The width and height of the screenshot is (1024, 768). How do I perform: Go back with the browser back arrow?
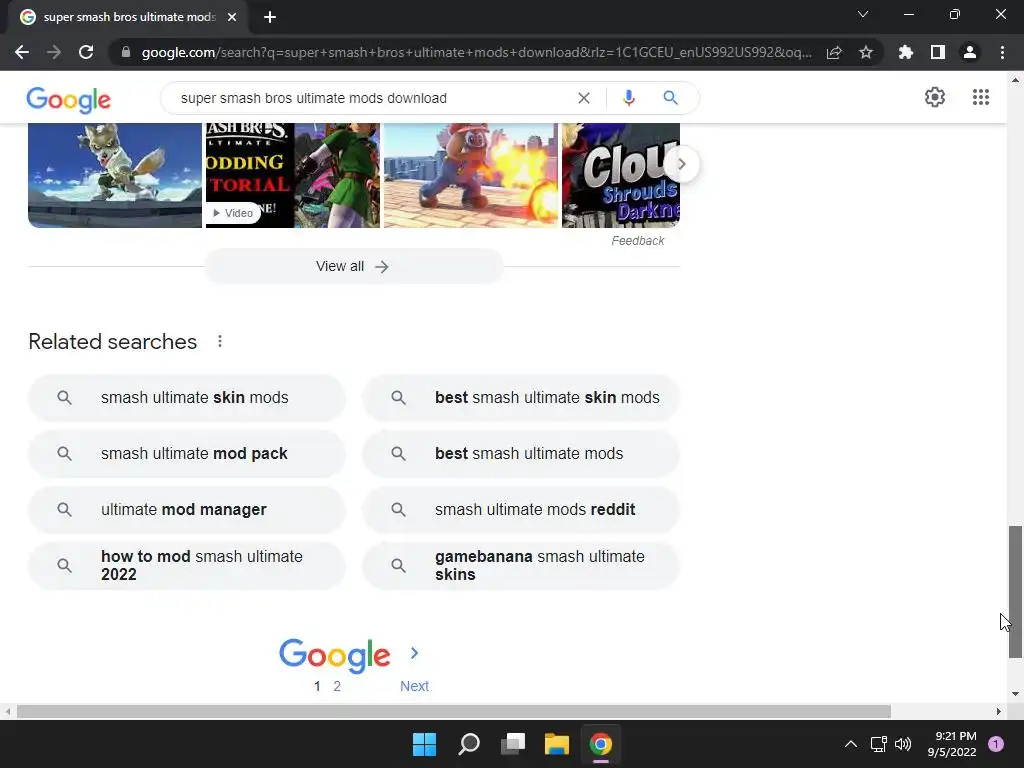[22, 52]
